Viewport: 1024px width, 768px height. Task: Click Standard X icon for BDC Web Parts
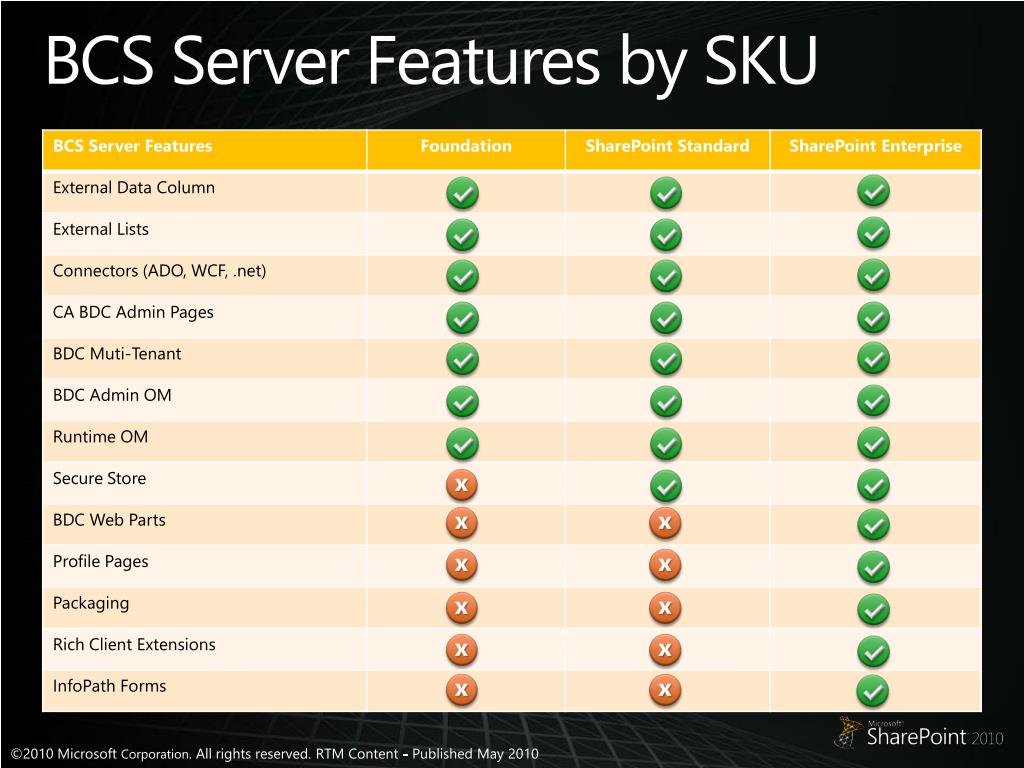[x=665, y=523]
